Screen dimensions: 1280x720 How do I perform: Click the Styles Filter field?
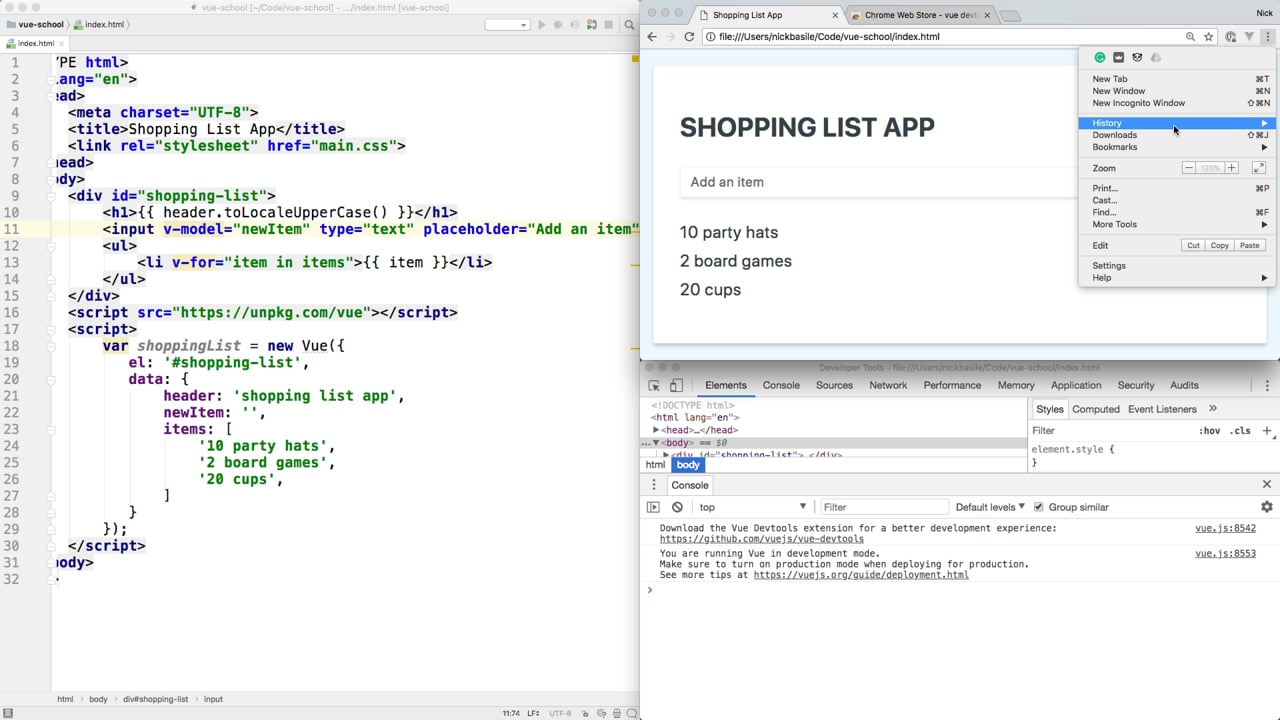coord(1110,431)
